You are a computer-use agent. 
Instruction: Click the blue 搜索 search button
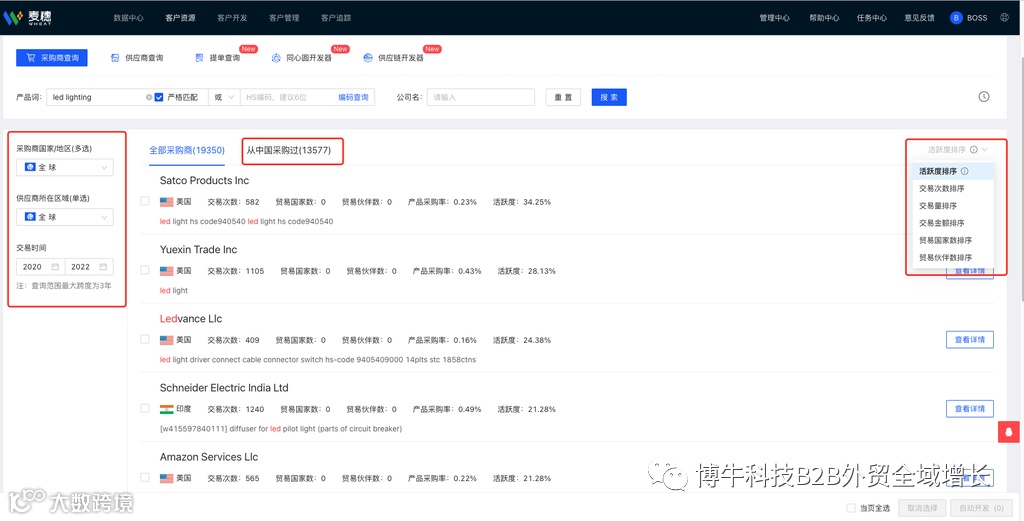[609, 97]
